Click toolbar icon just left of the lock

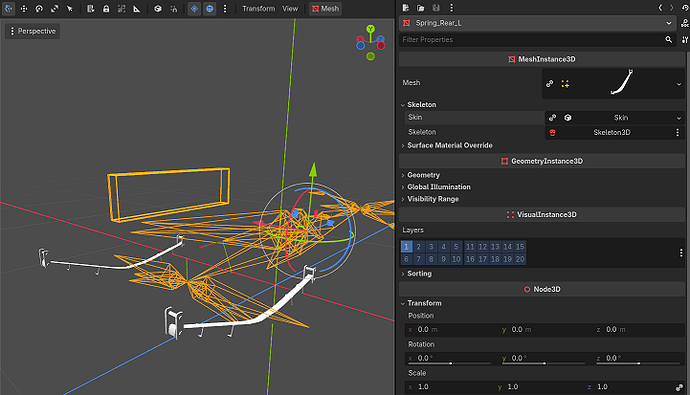91,8
